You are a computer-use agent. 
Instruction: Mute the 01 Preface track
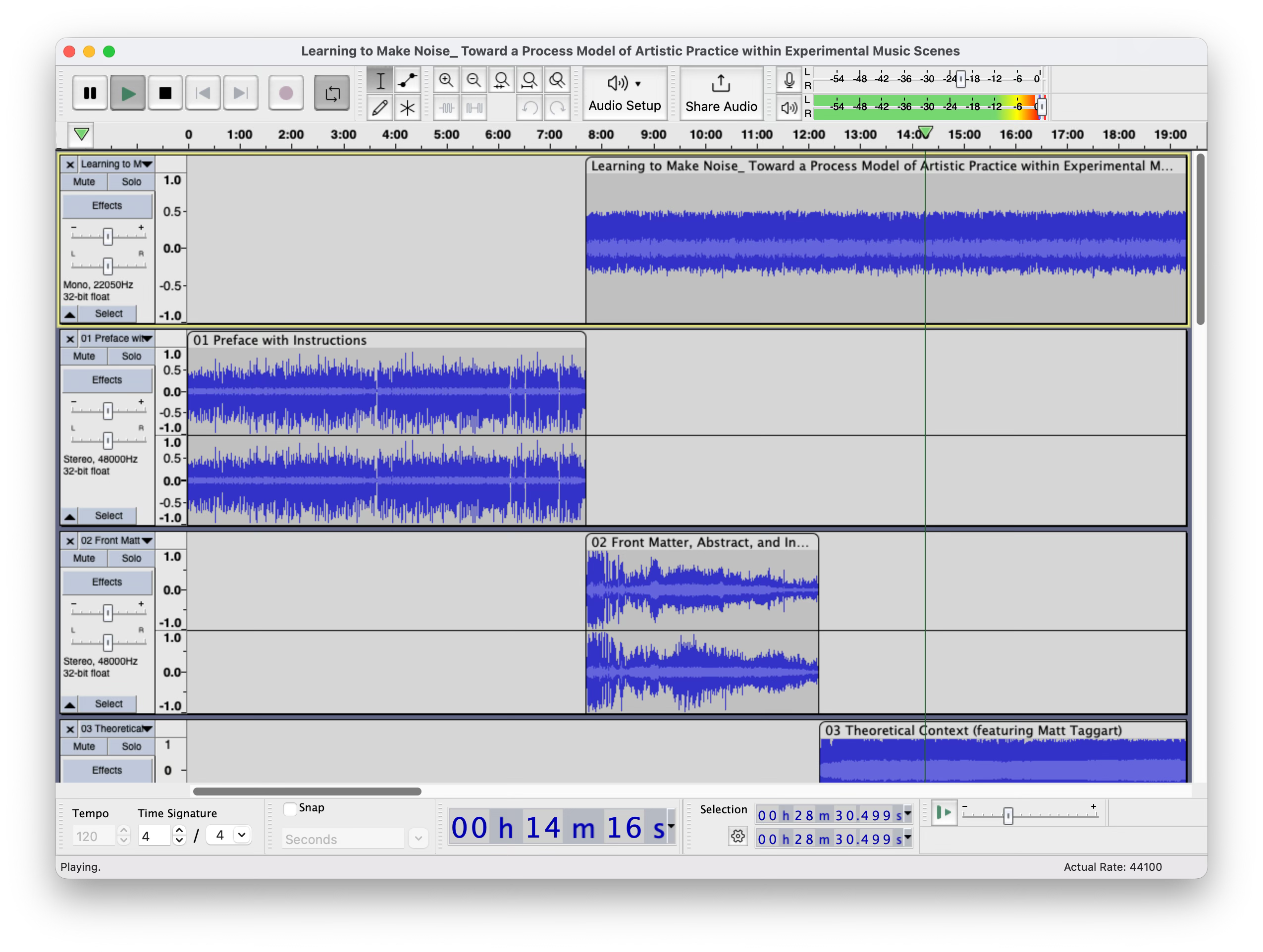[84, 356]
